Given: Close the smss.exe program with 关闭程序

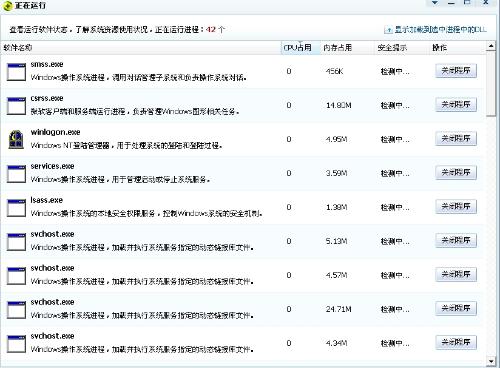Looking at the screenshot, I should [x=456, y=71].
